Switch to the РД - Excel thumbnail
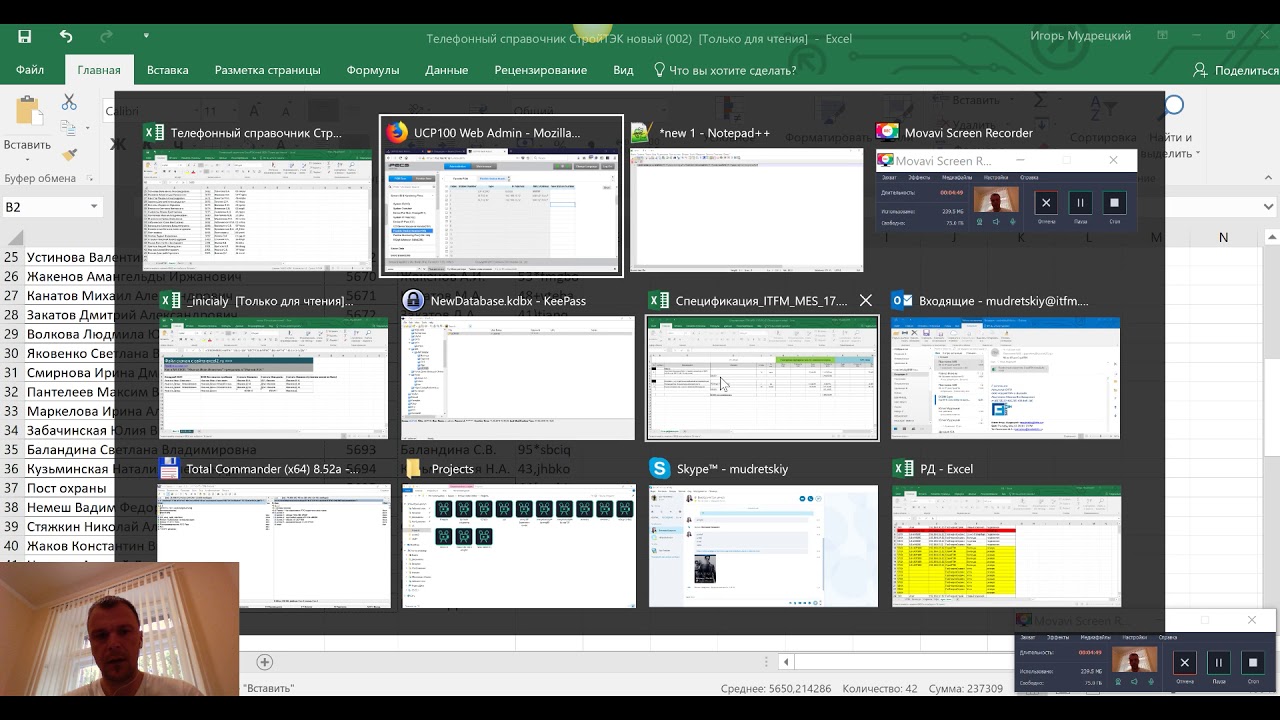1280x720 pixels. pos(1006,532)
